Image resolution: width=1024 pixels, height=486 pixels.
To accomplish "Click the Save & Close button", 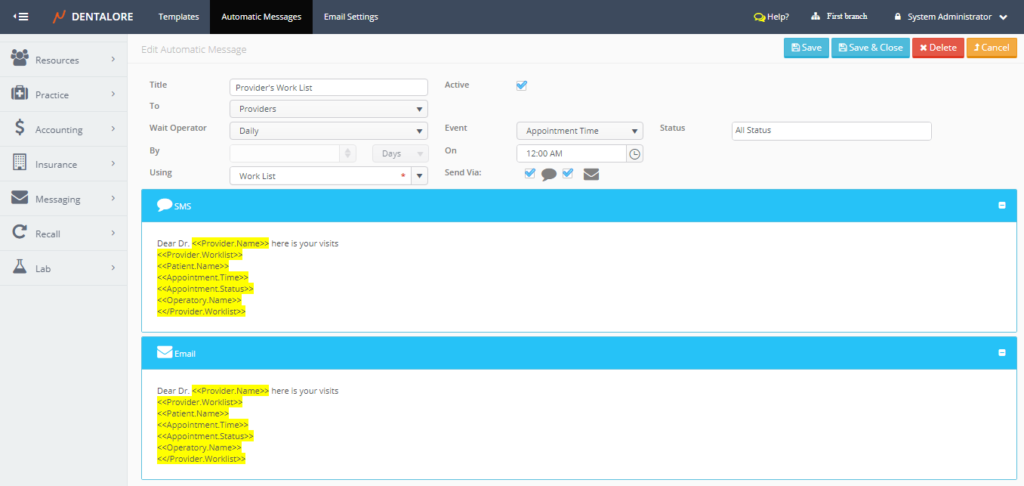I will tap(869, 48).
